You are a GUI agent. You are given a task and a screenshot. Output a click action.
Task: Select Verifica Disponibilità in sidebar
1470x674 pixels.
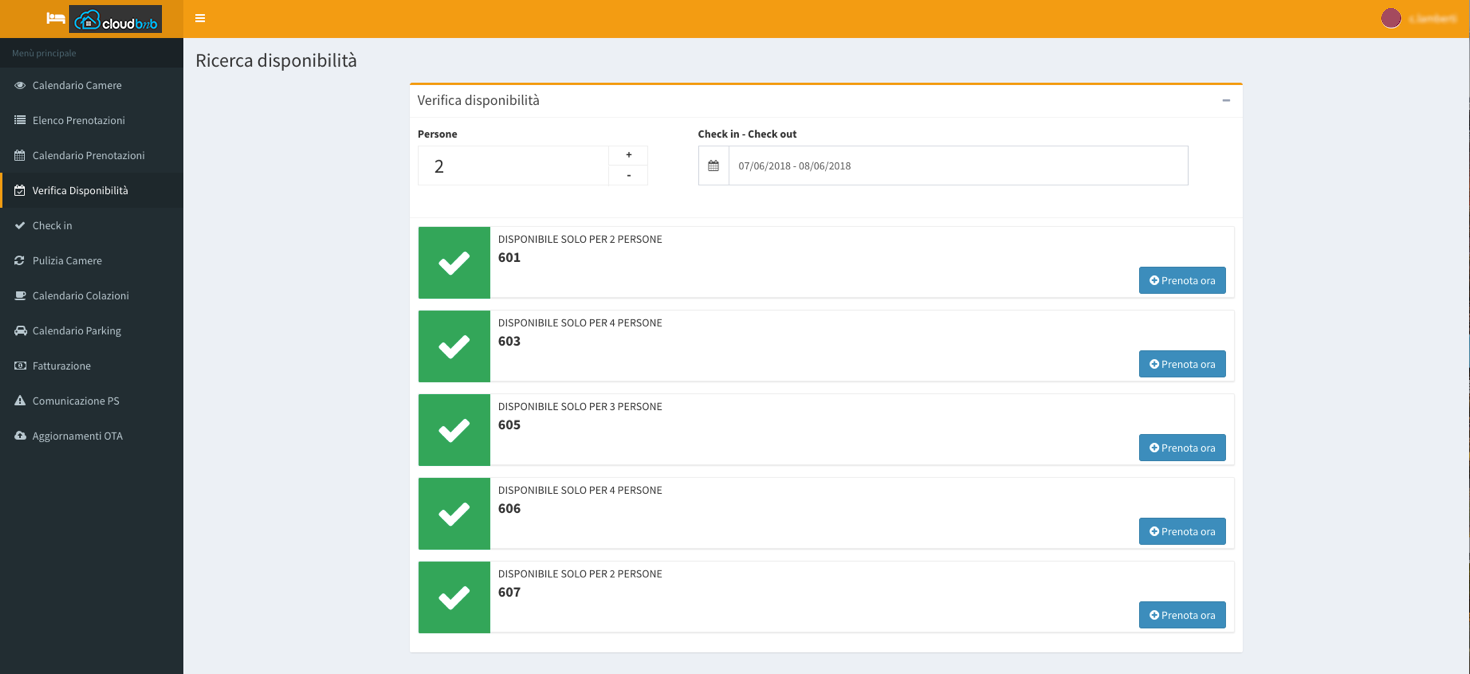[91, 190]
